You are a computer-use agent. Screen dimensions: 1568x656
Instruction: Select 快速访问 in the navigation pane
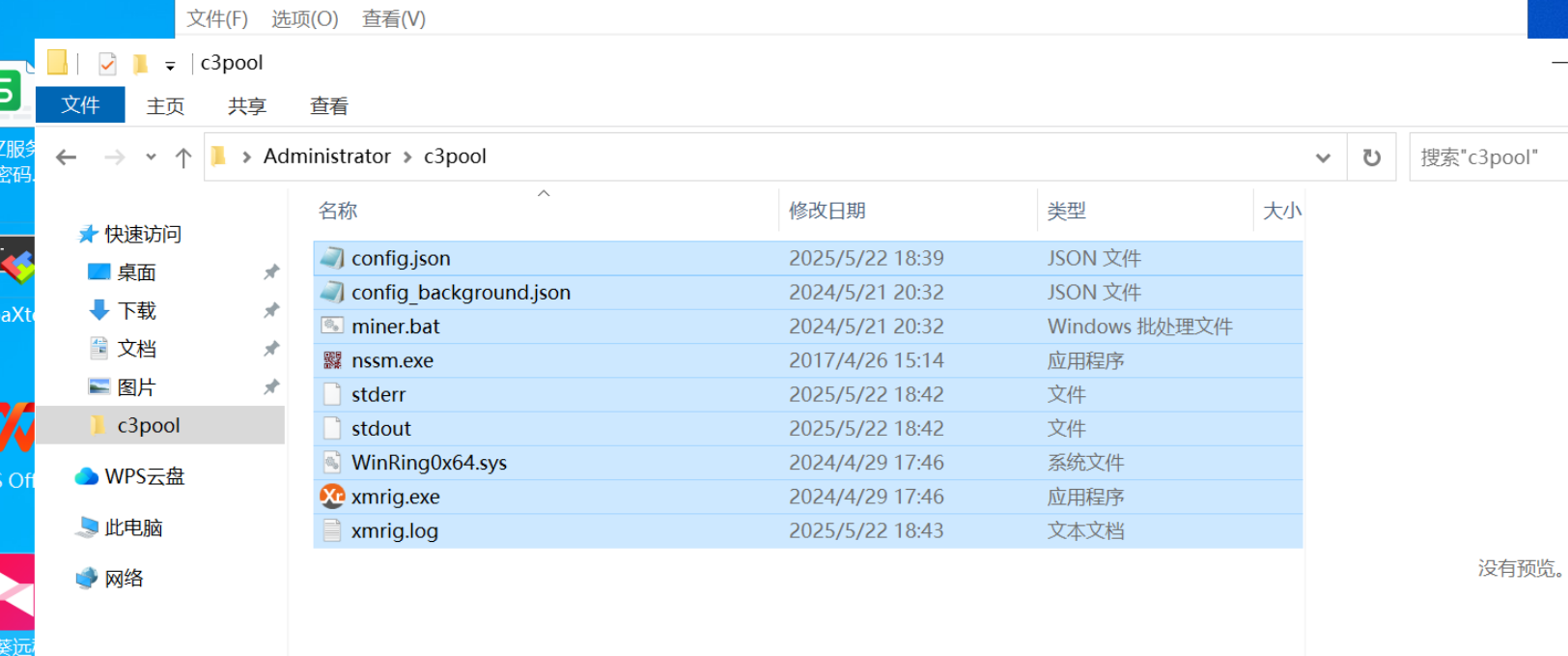pyautogui.click(x=143, y=234)
